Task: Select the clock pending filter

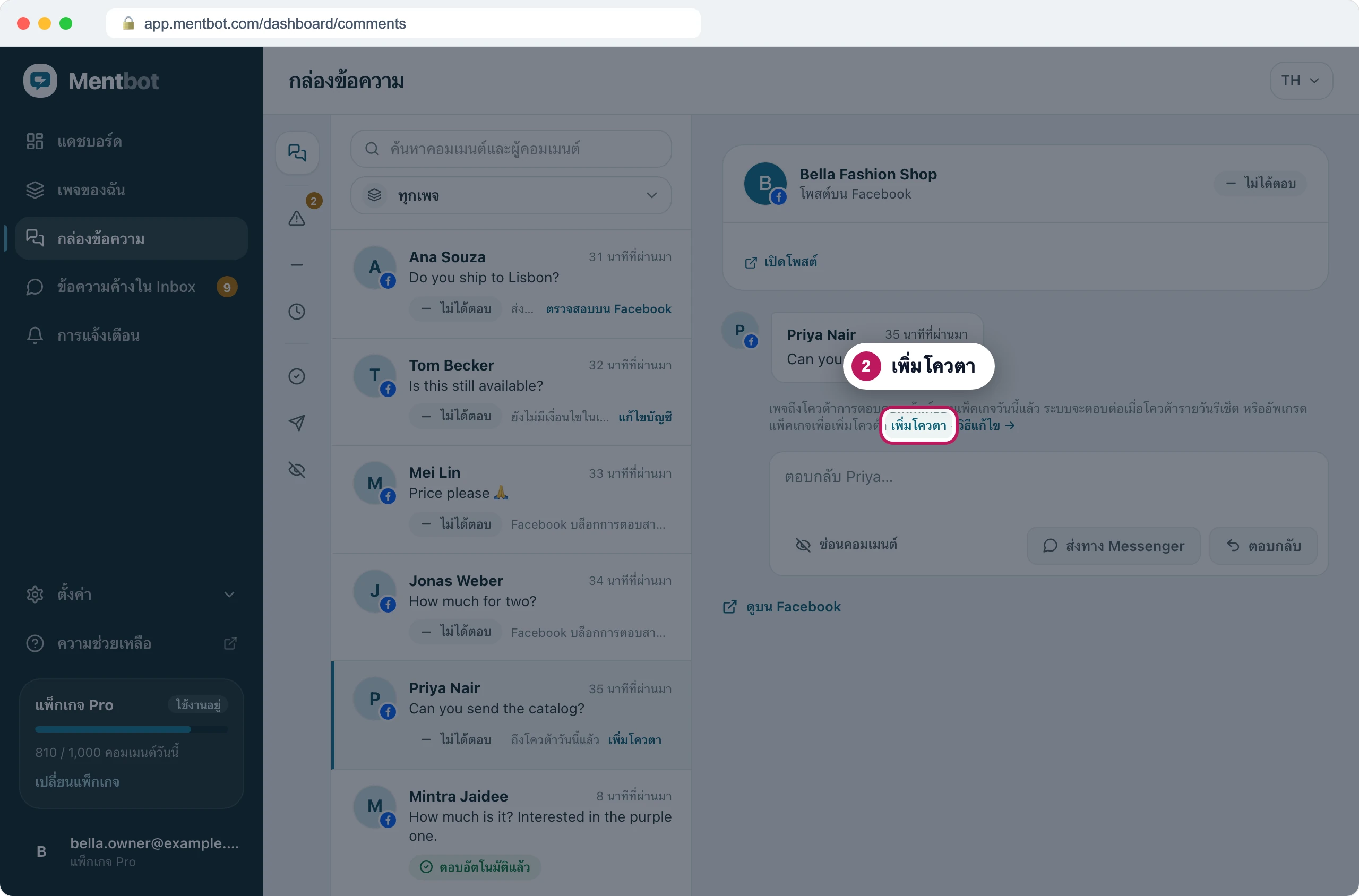Action: coord(297,312)
